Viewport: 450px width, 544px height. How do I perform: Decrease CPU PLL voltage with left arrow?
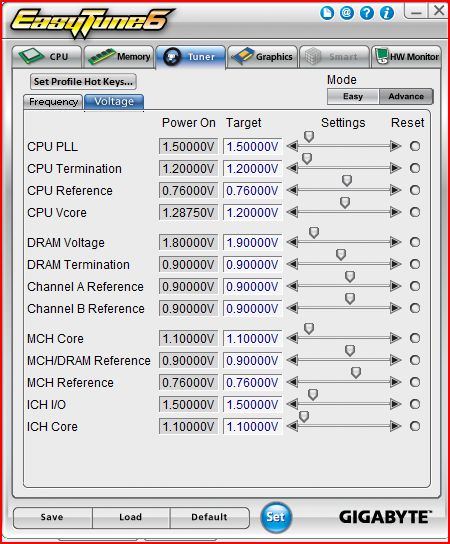tap(292, 146)
